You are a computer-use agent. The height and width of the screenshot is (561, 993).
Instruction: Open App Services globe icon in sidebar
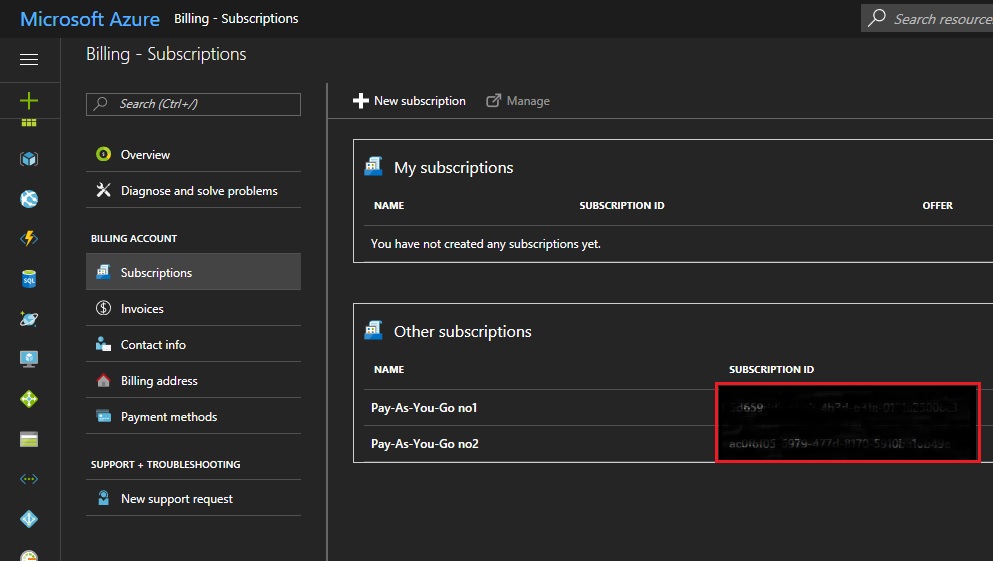(29, 199)
